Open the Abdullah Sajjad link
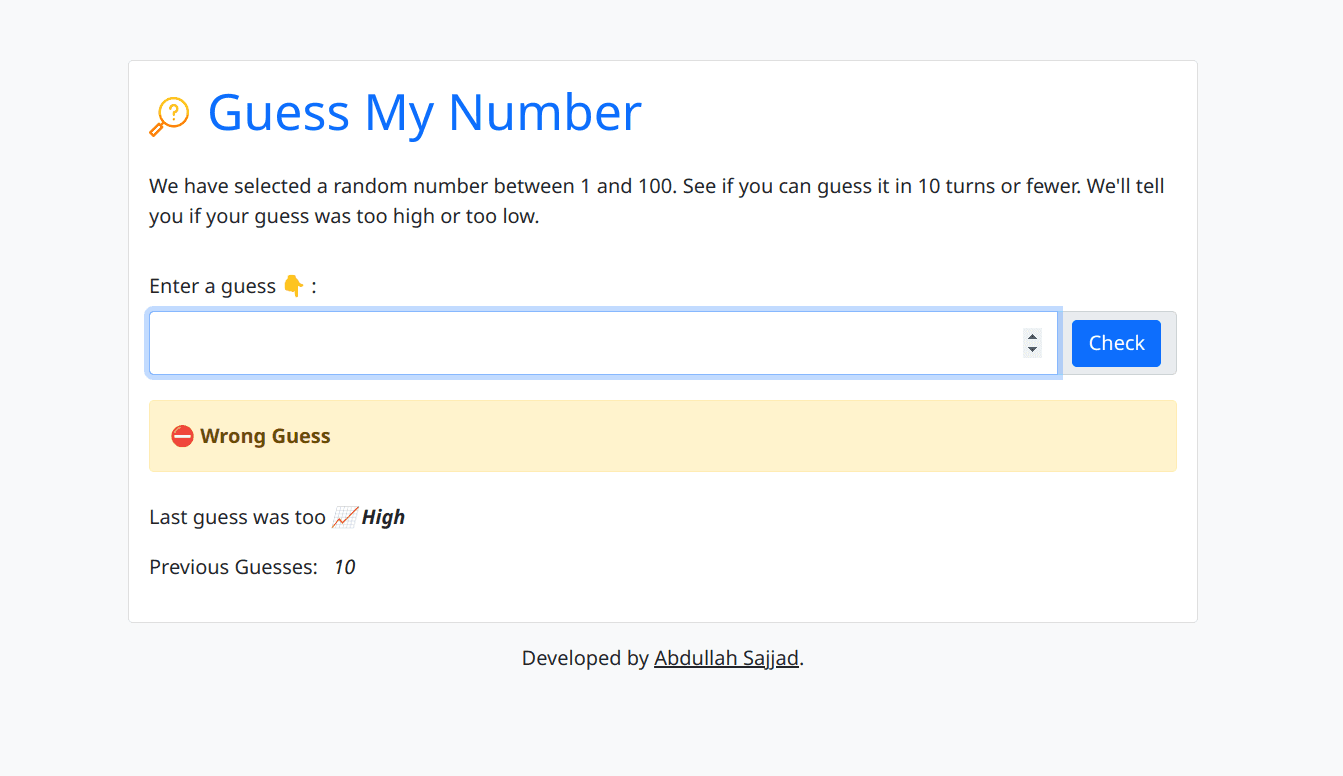1343x776 pixels. point(726,658)
